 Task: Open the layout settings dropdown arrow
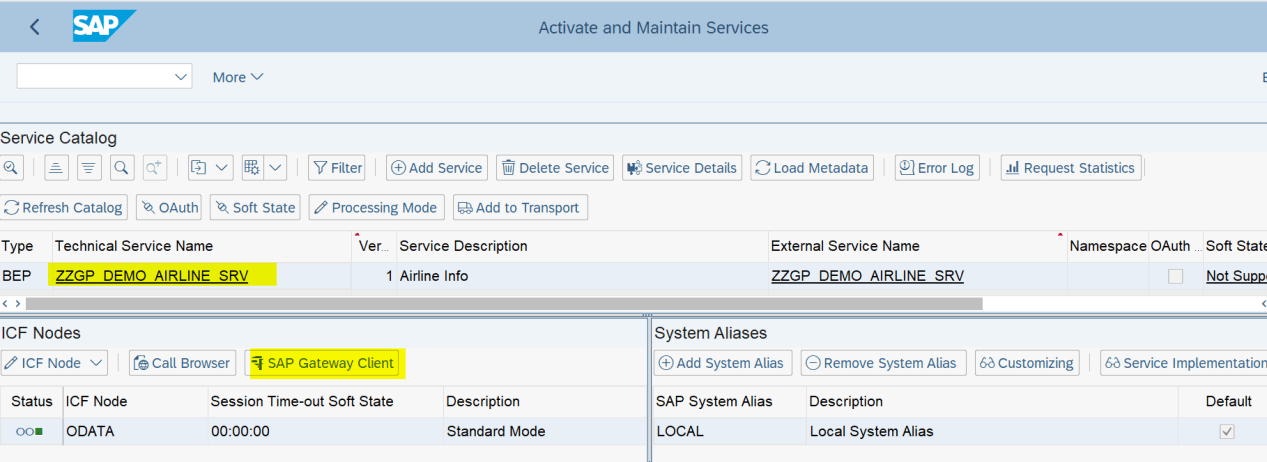pos(275,168)
